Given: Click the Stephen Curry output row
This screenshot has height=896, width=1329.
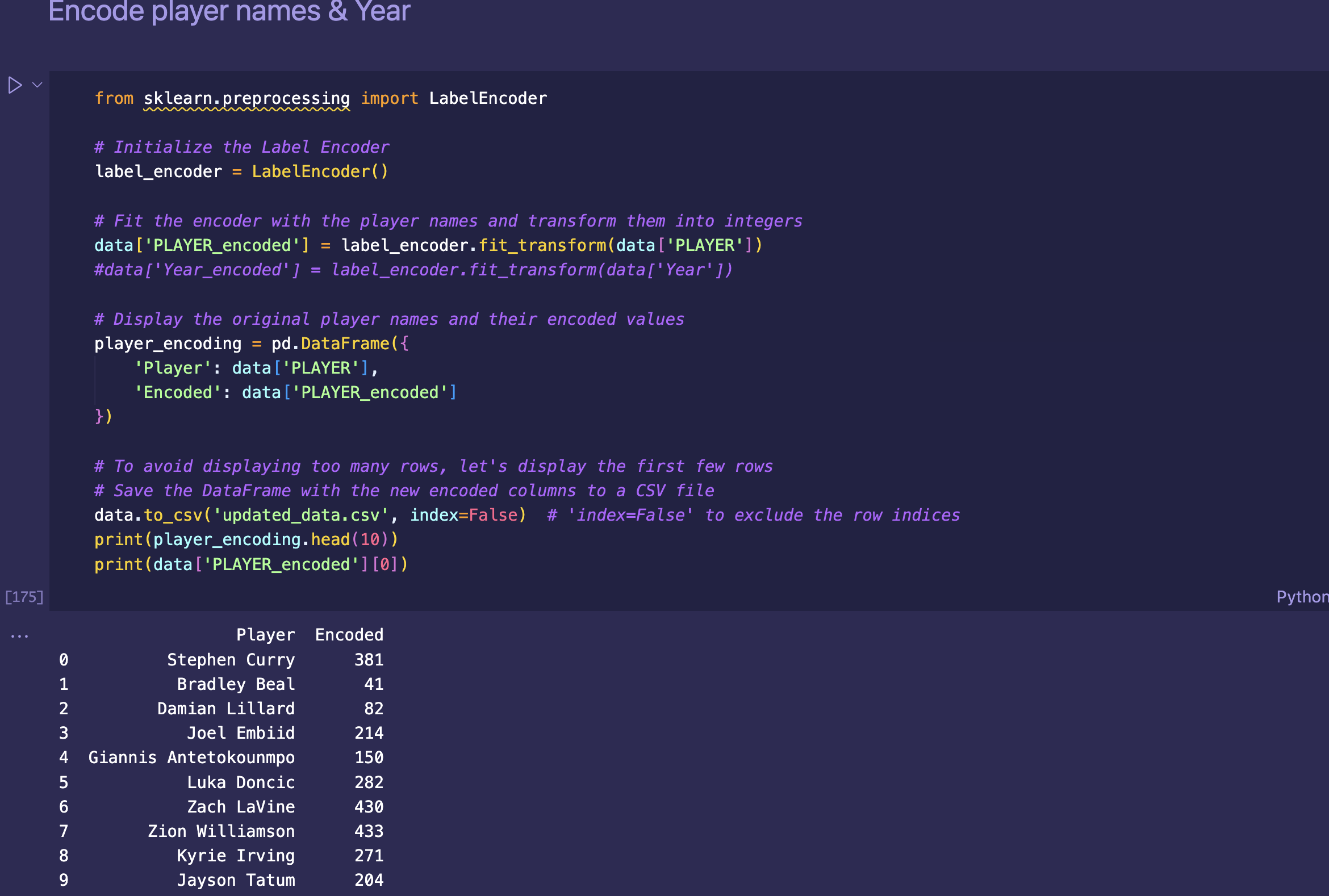Looking at the screenshot, I should click(231, 659).
